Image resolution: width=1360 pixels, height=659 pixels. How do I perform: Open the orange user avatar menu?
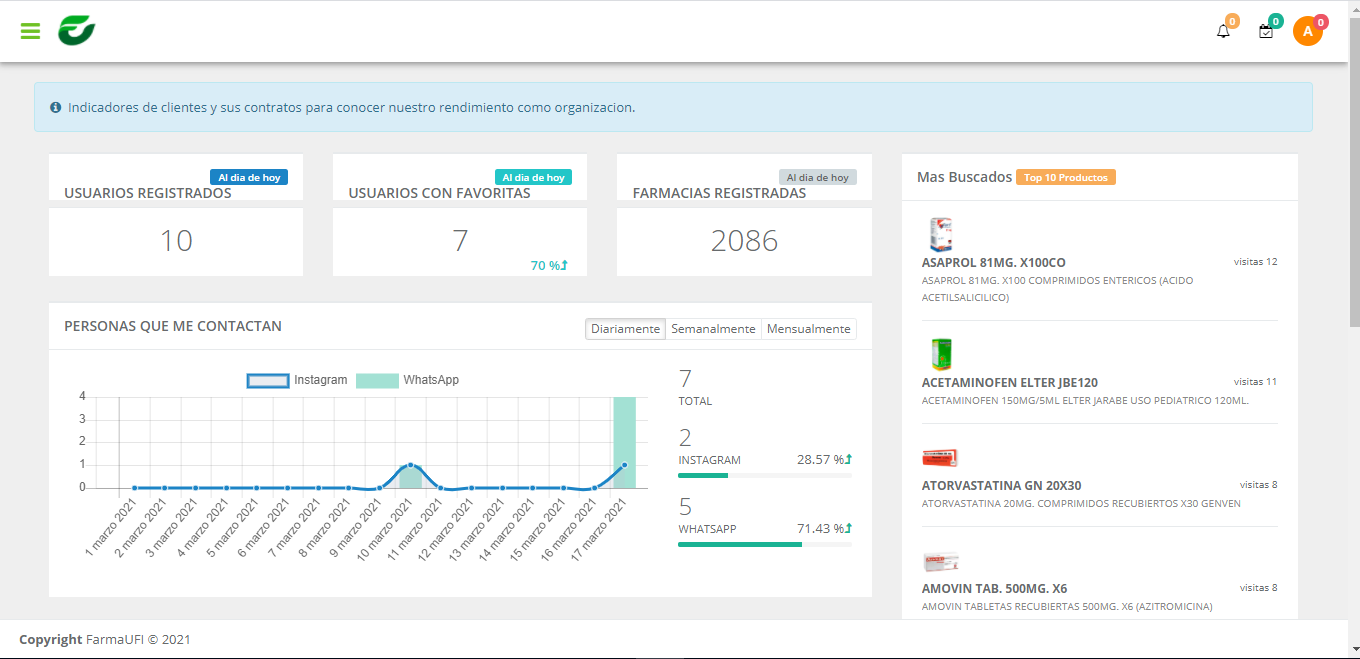pos(1307,31)
